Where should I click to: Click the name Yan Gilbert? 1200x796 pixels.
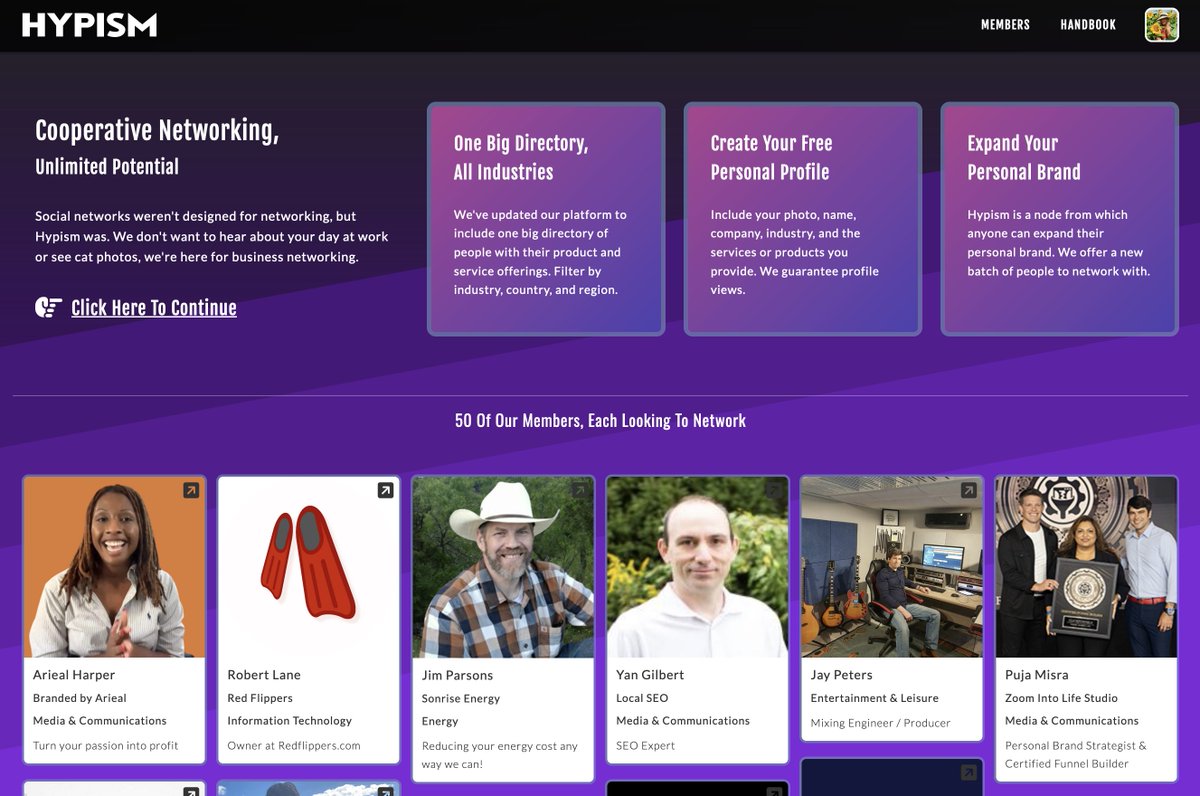click(652, 675)
